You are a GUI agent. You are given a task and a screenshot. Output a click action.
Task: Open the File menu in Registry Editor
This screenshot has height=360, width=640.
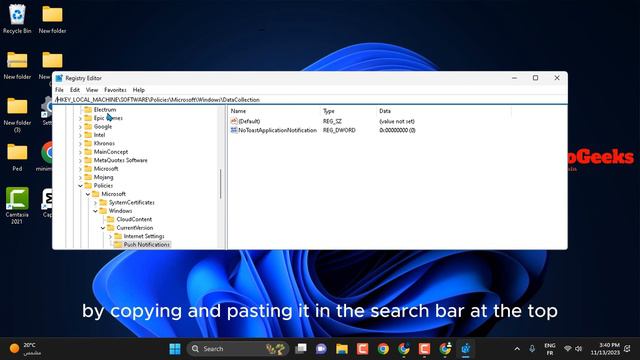[59, 90]
